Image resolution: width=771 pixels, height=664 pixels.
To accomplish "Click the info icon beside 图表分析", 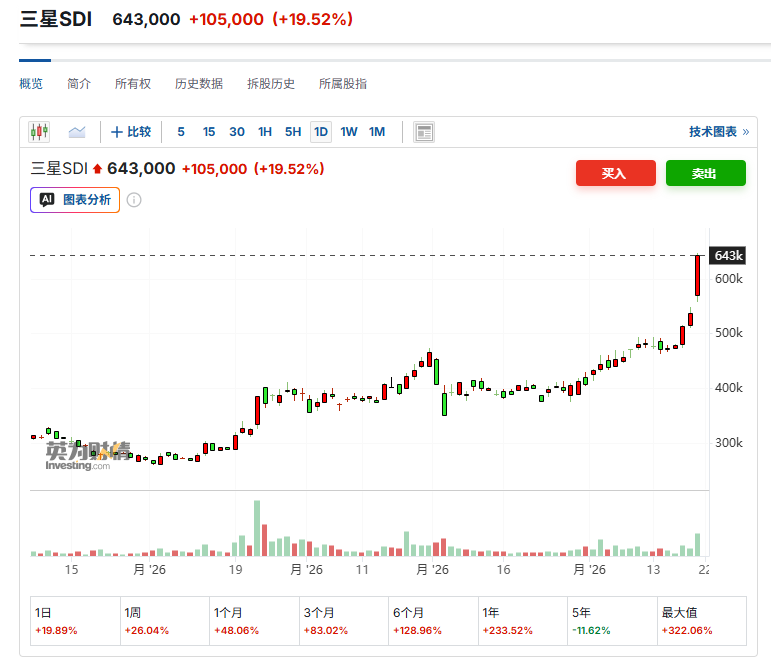I will (134, 200).
